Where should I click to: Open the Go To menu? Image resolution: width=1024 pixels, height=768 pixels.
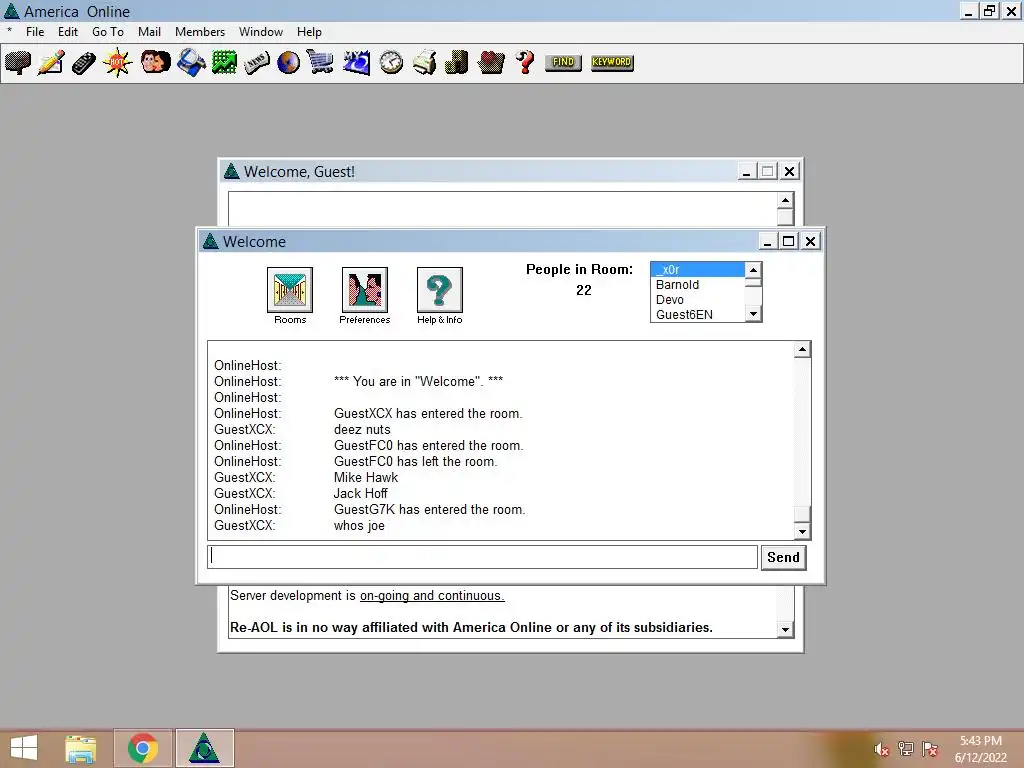coord(108,31)
